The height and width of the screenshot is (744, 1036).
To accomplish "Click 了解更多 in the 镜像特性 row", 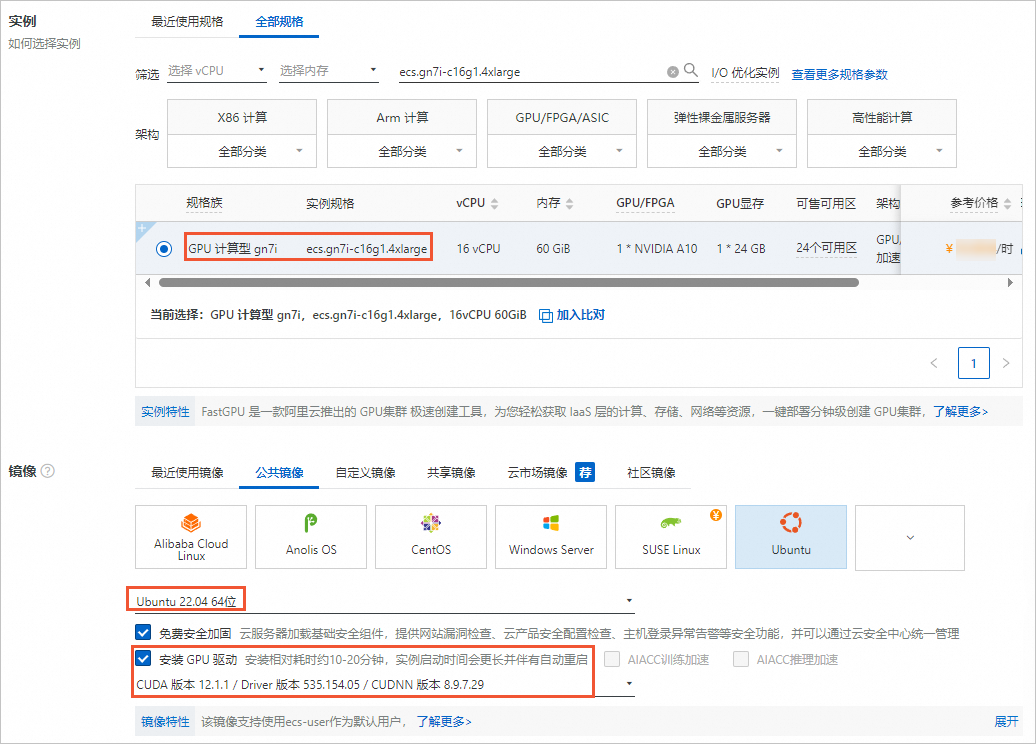I will tap(443, 722).
